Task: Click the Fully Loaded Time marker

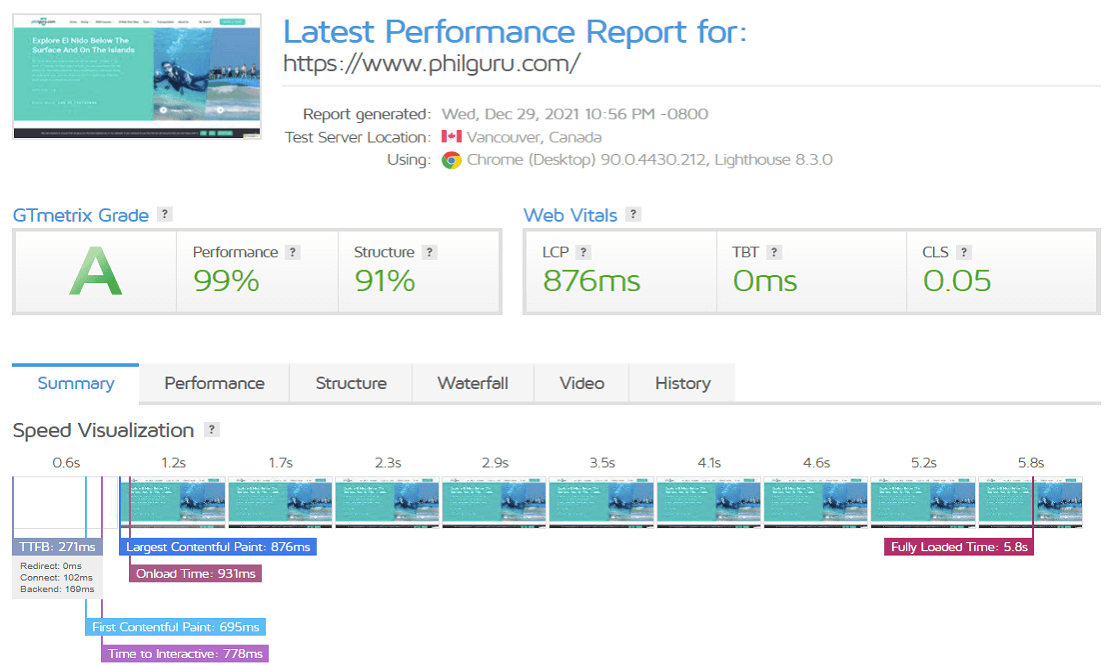Action: coord(960,547)
